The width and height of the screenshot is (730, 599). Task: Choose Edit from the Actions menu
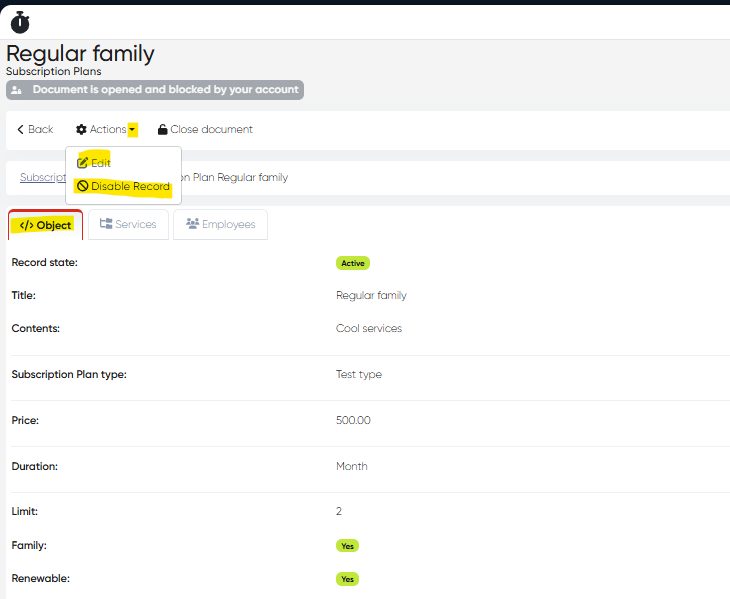coord(100,163)
